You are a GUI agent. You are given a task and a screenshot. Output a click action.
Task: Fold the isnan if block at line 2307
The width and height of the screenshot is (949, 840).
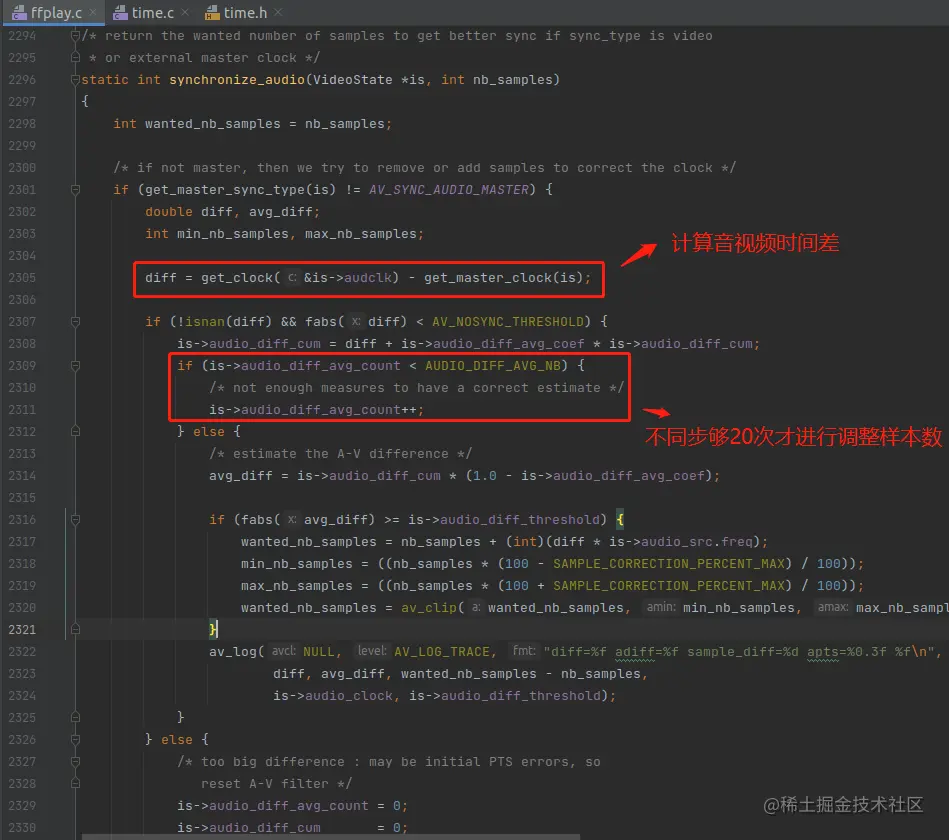click(75, 321)
